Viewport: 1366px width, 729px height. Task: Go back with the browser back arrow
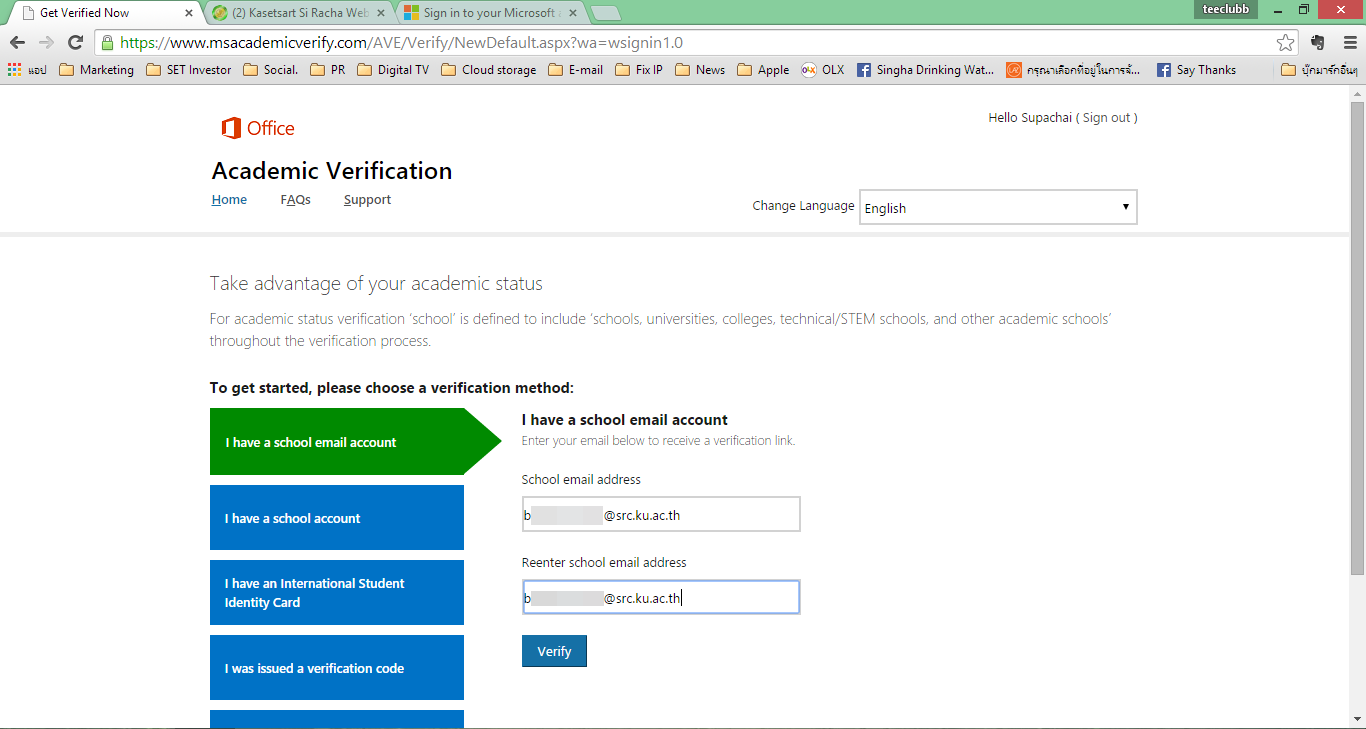click(17, 43)
